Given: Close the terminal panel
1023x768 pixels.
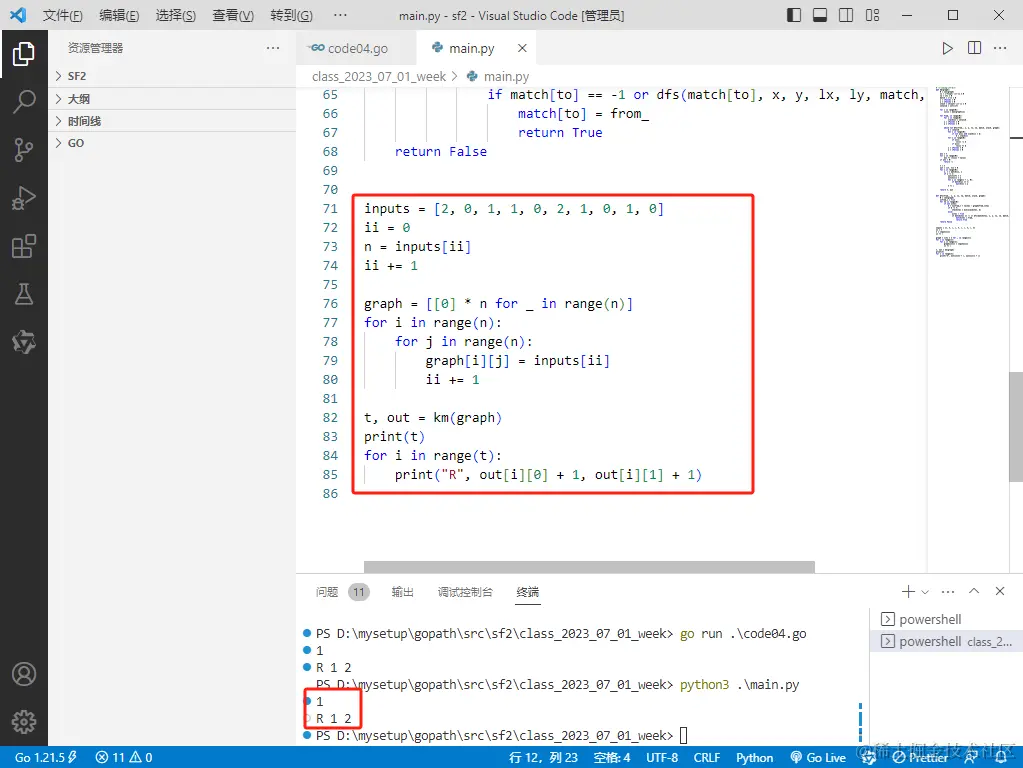Looking at the screenshot, I should (1000, 591).
